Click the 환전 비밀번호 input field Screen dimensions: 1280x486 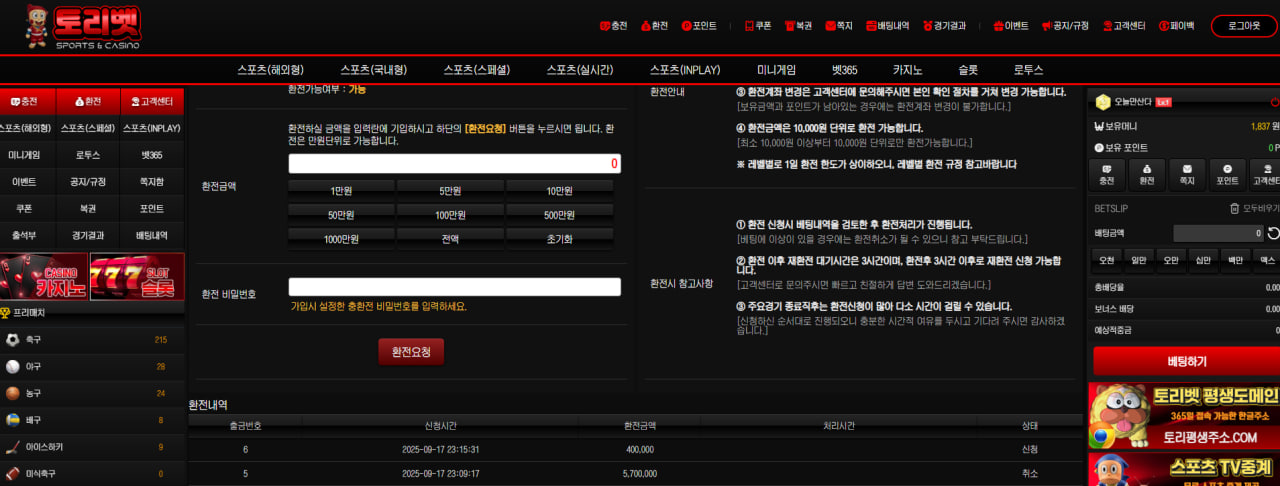tap(454, 287)
